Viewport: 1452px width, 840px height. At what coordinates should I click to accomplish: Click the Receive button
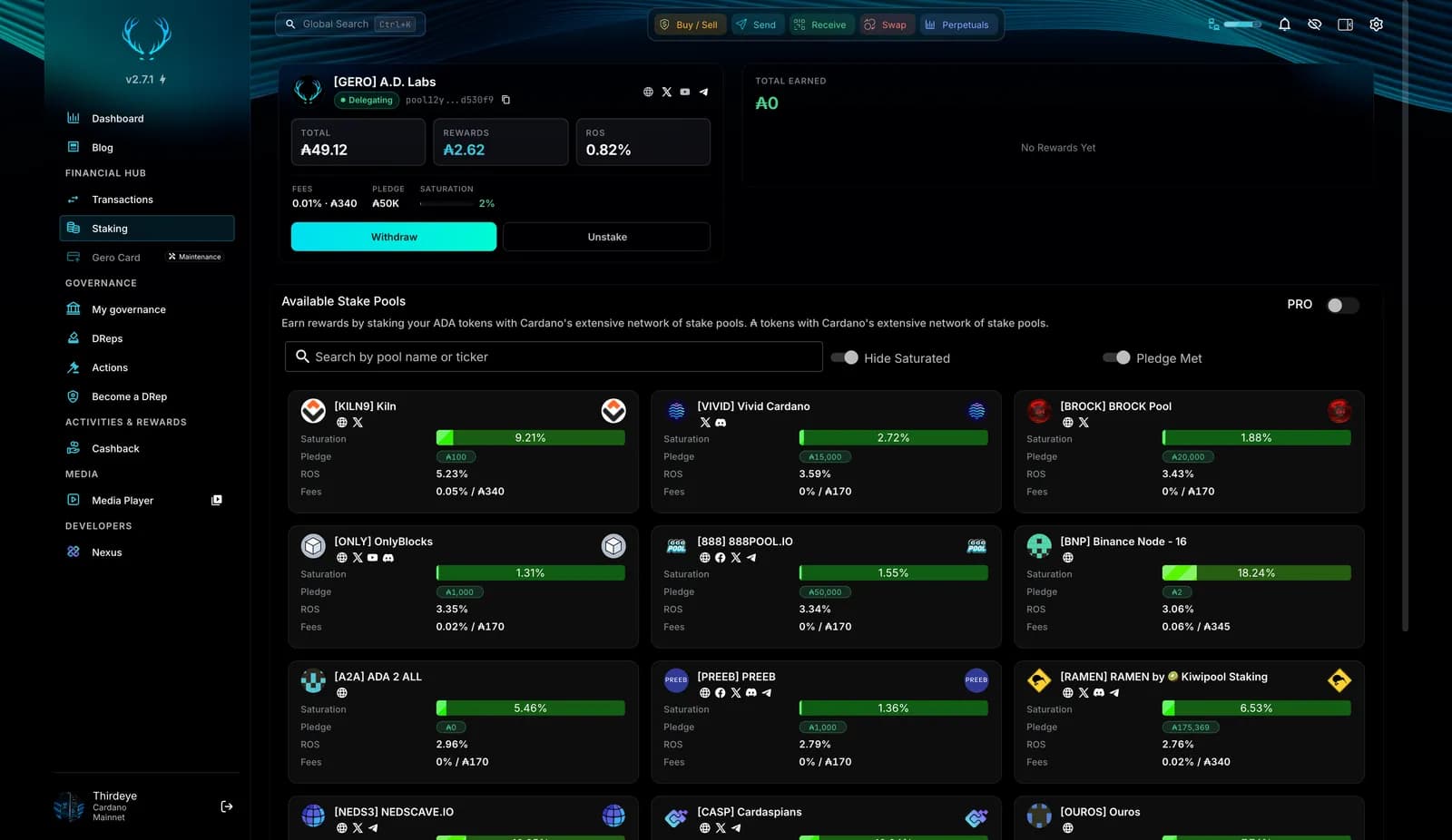819,24
